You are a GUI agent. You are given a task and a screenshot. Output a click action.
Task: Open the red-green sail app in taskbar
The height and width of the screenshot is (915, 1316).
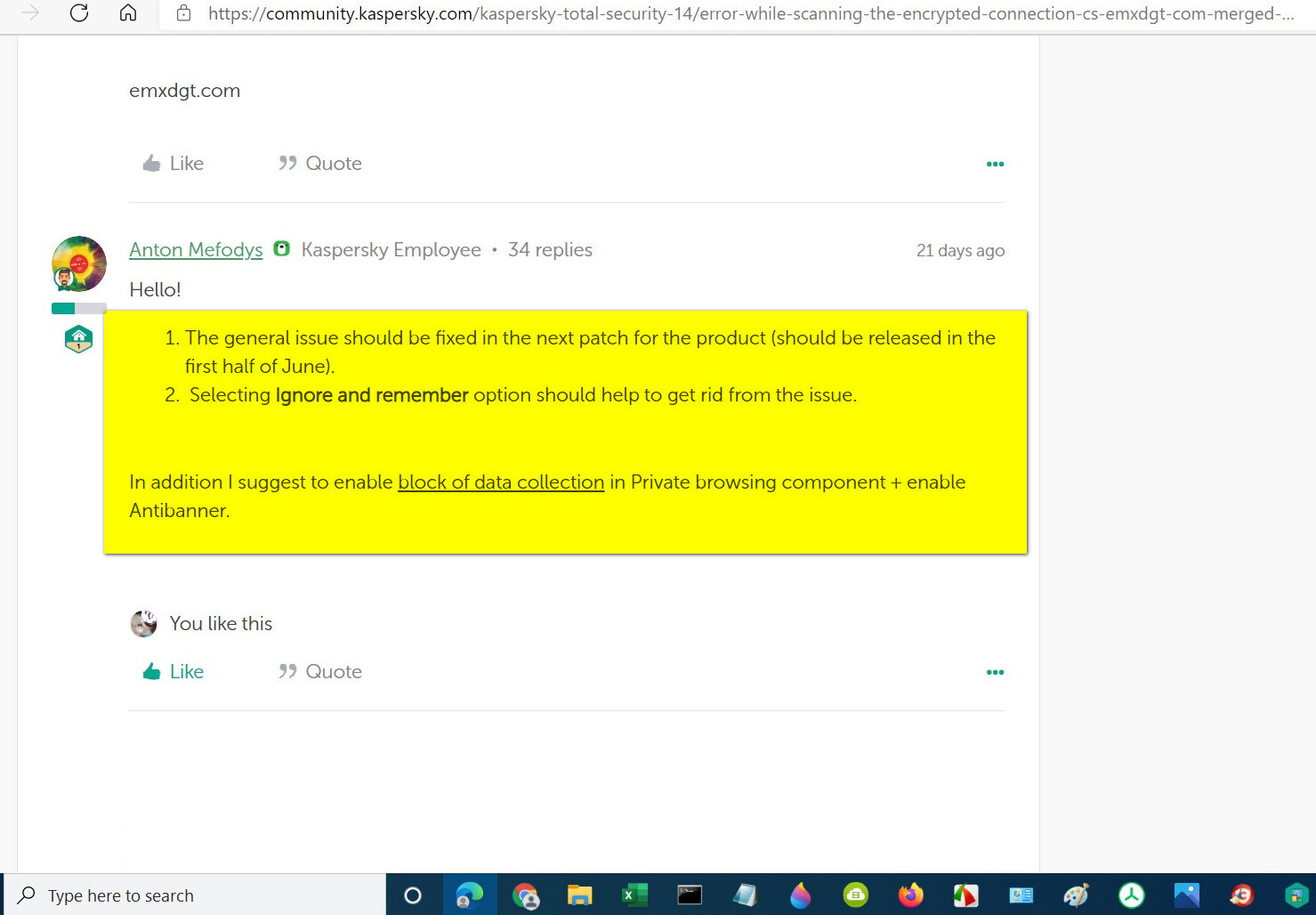click(x=966, y=895)
